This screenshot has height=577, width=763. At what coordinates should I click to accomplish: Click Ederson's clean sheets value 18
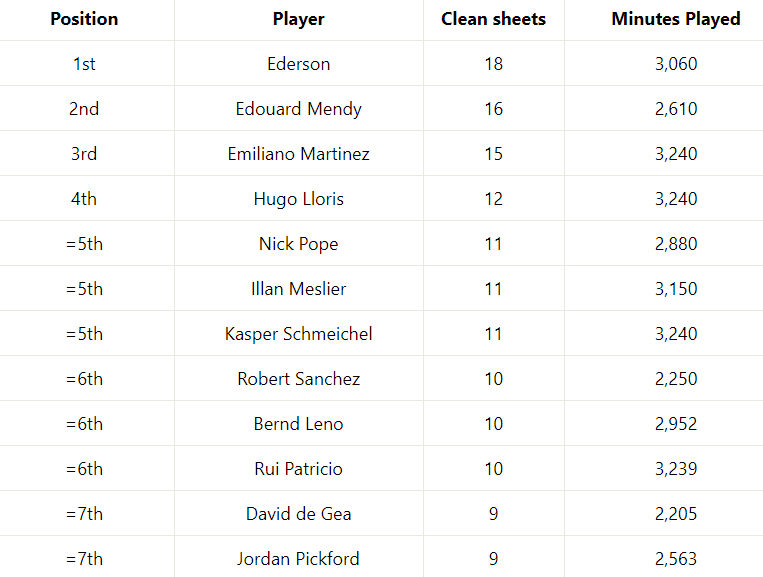tap(493, 64)
